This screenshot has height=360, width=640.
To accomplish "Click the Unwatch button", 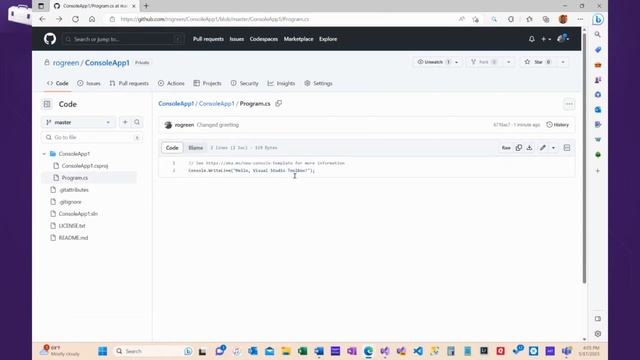I will point(433,62).
